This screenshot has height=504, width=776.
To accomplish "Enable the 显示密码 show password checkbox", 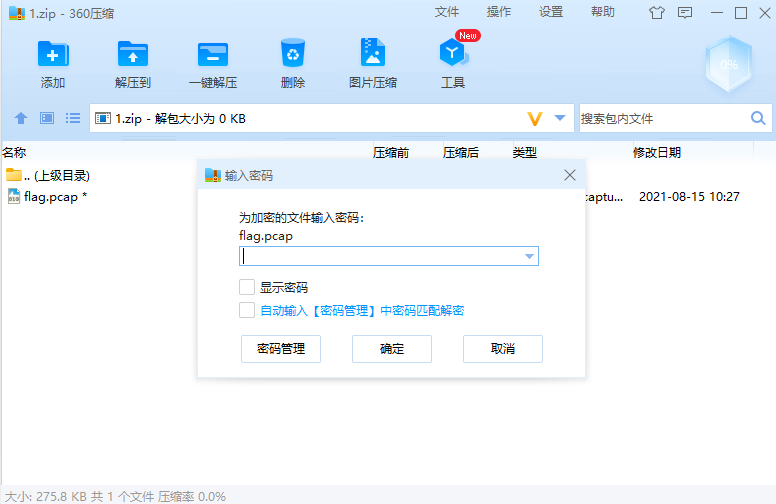I will (x=247, y=287).
